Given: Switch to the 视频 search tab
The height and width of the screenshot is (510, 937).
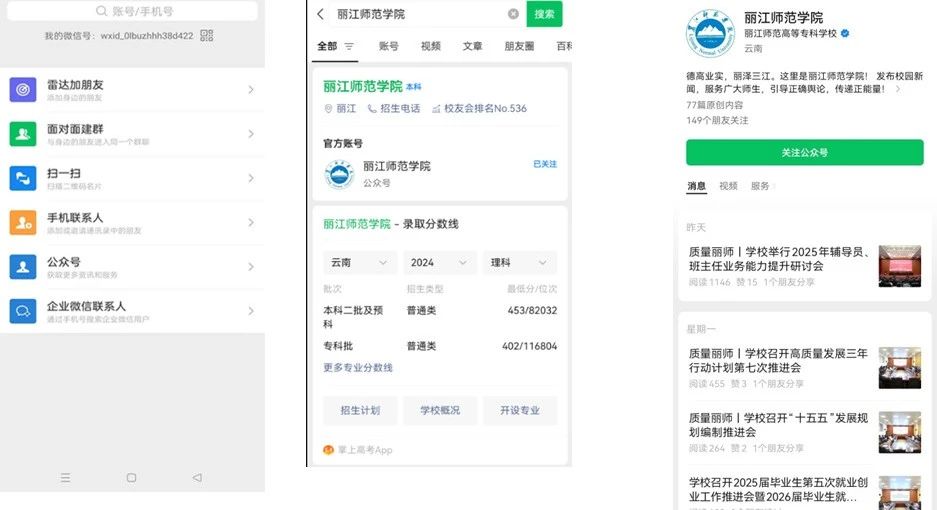Looking at the screenshot, I should point(430,46).
